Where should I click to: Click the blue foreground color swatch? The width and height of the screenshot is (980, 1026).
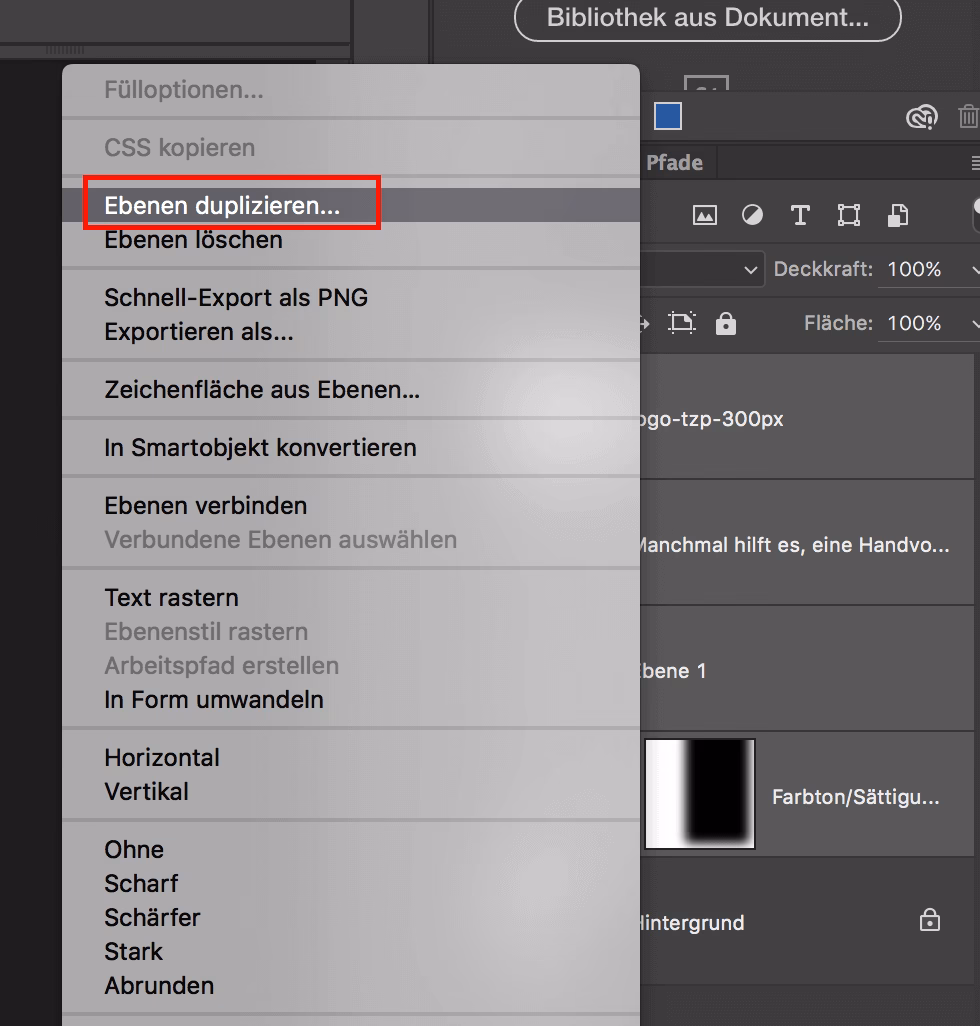[x=666, y=116]
